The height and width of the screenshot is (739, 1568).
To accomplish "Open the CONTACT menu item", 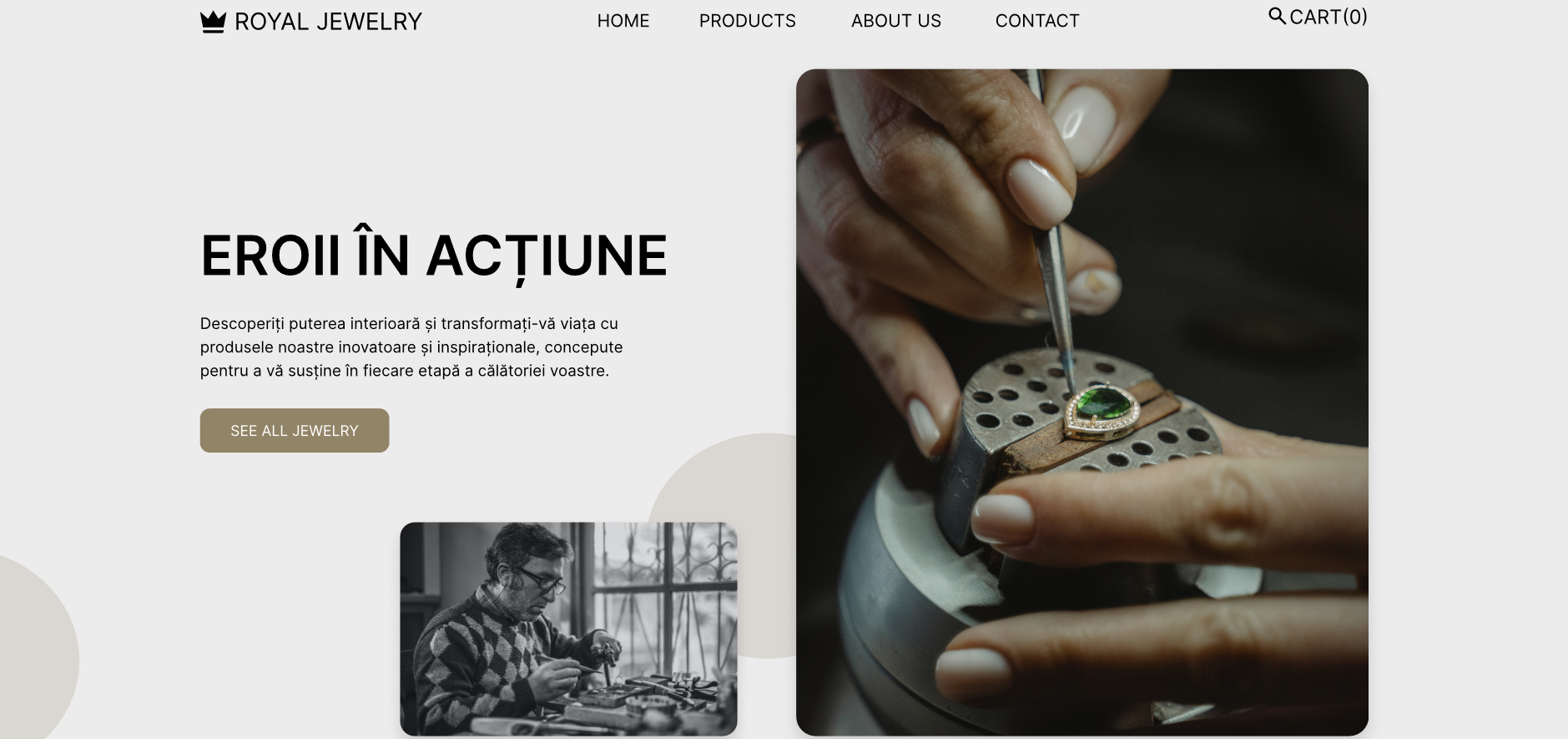I will coord(1037,21).
